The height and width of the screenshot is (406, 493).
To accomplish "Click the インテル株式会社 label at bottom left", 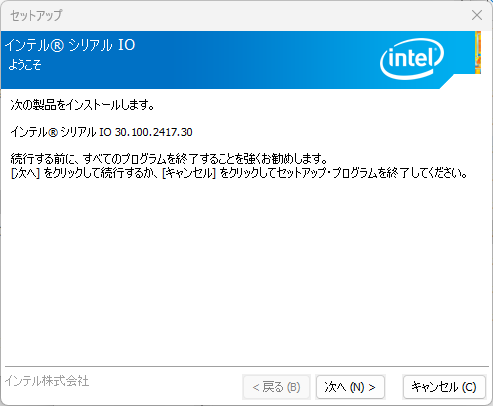I will pyautogui.click(x=47, y=381).
